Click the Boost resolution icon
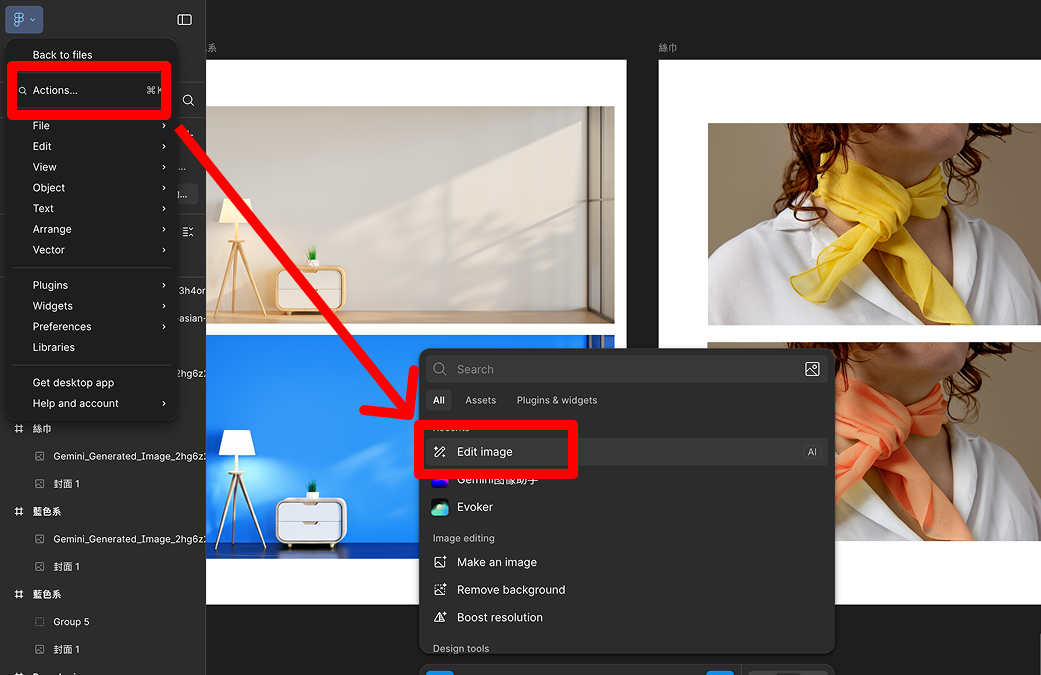The height and width of the screenshot is (675, 1041). tap(440, 617)
